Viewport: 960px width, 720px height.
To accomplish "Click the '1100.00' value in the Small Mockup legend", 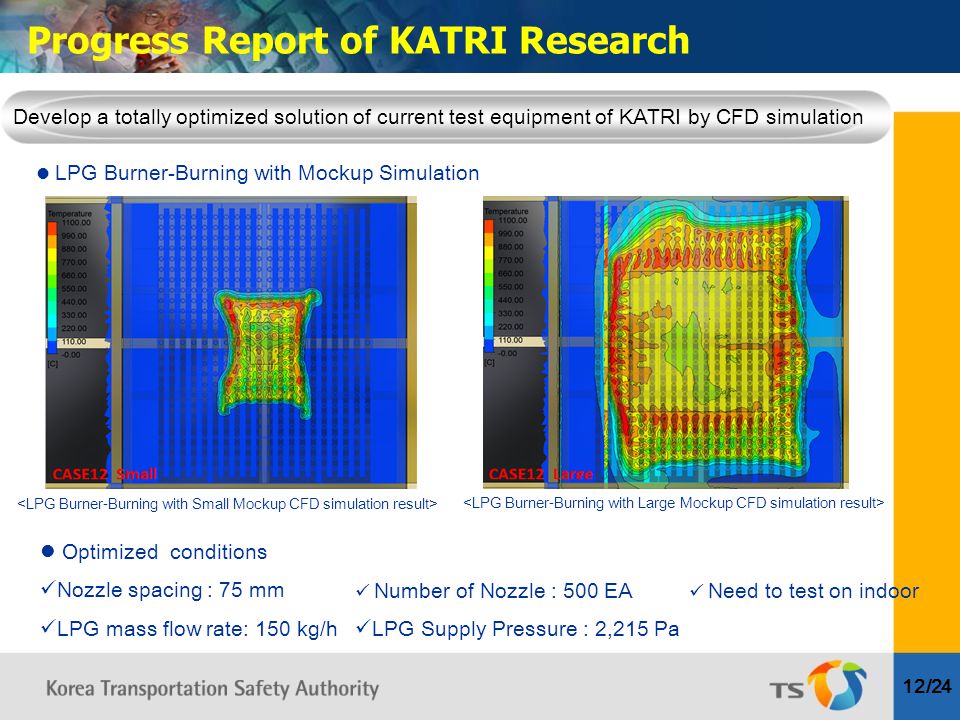I will coord(76,223).
